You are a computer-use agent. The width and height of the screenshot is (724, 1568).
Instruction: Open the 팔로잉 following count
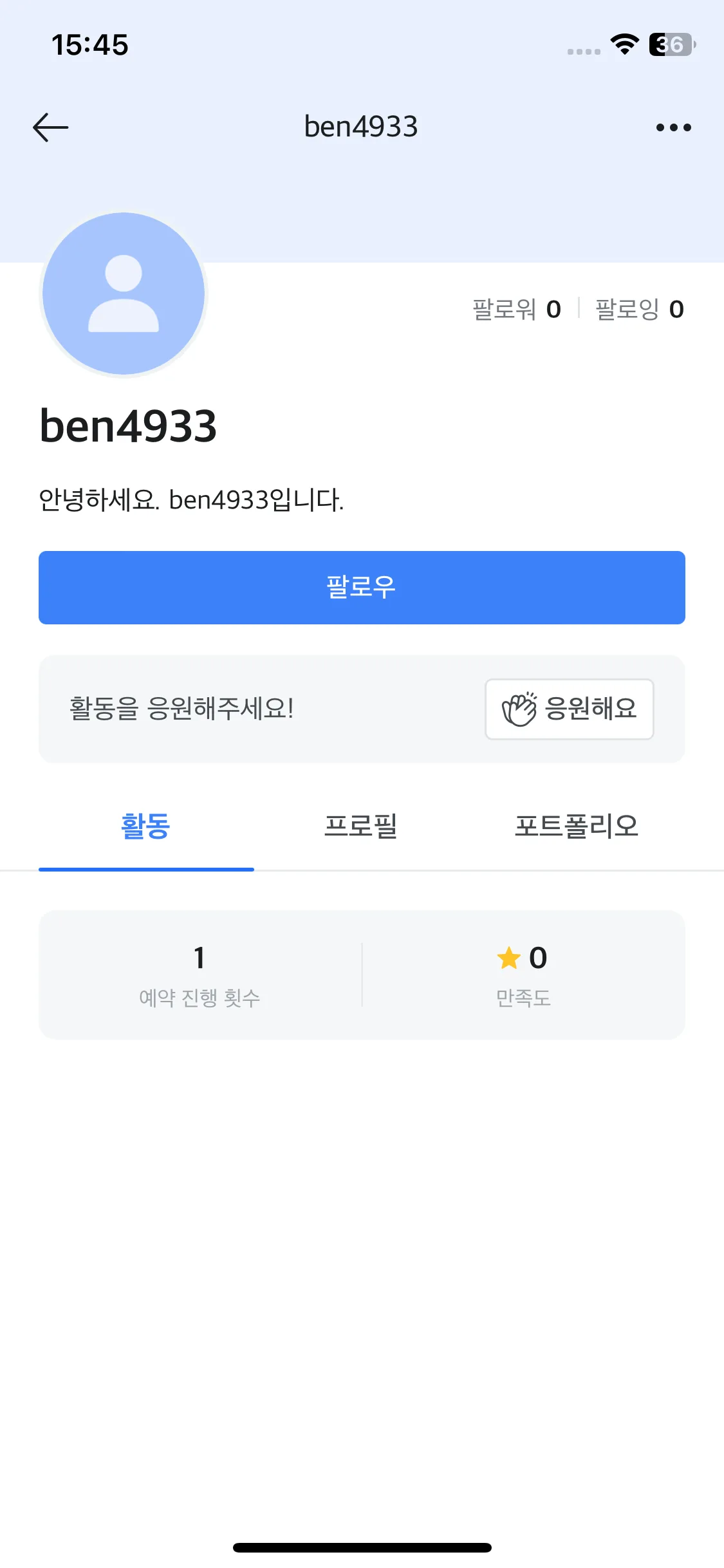640,309
